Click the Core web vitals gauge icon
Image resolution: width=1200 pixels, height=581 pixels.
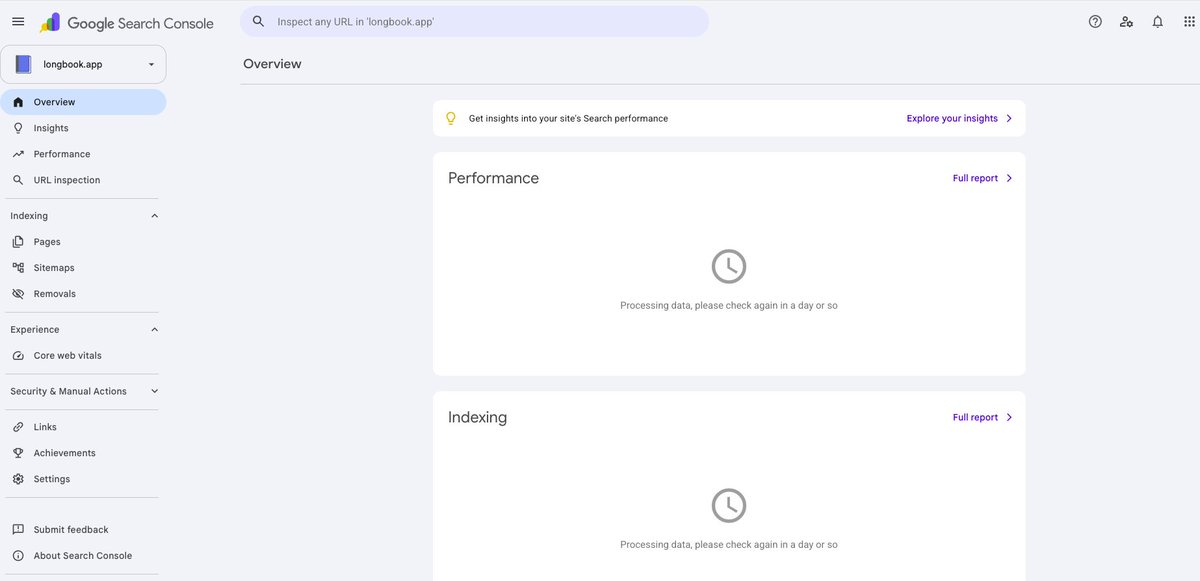pyautogui.click(x=18, y=356)
